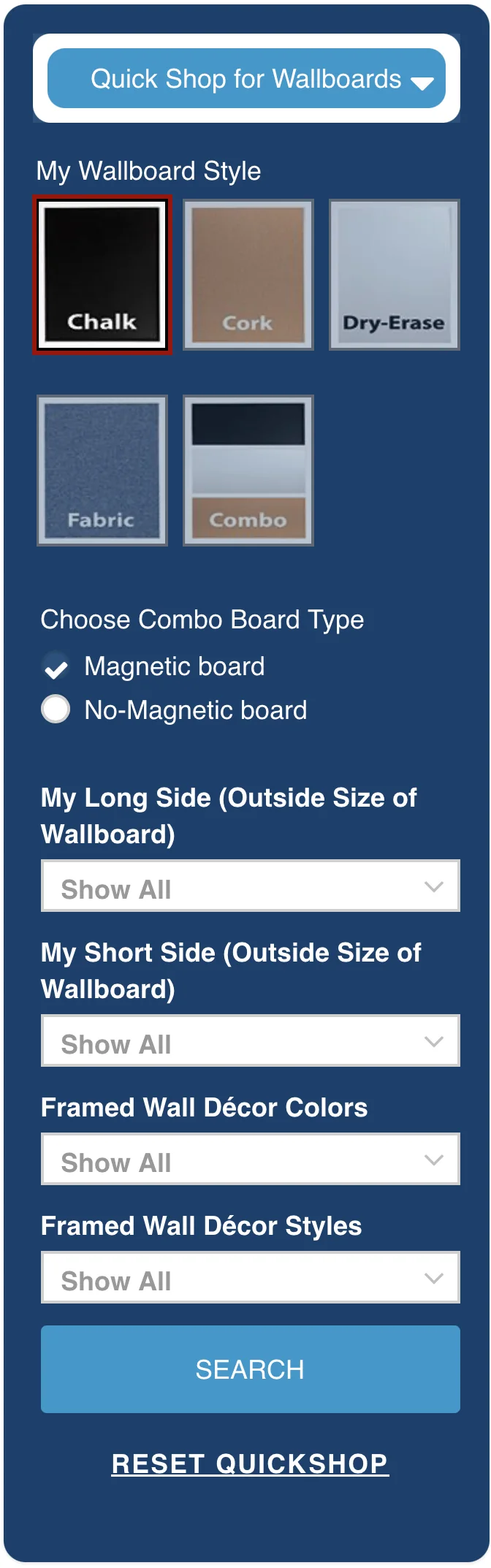This screenshot has width=491, height=1568.
Task: Choose the Combo wallboard style
Action: (248, 471)
